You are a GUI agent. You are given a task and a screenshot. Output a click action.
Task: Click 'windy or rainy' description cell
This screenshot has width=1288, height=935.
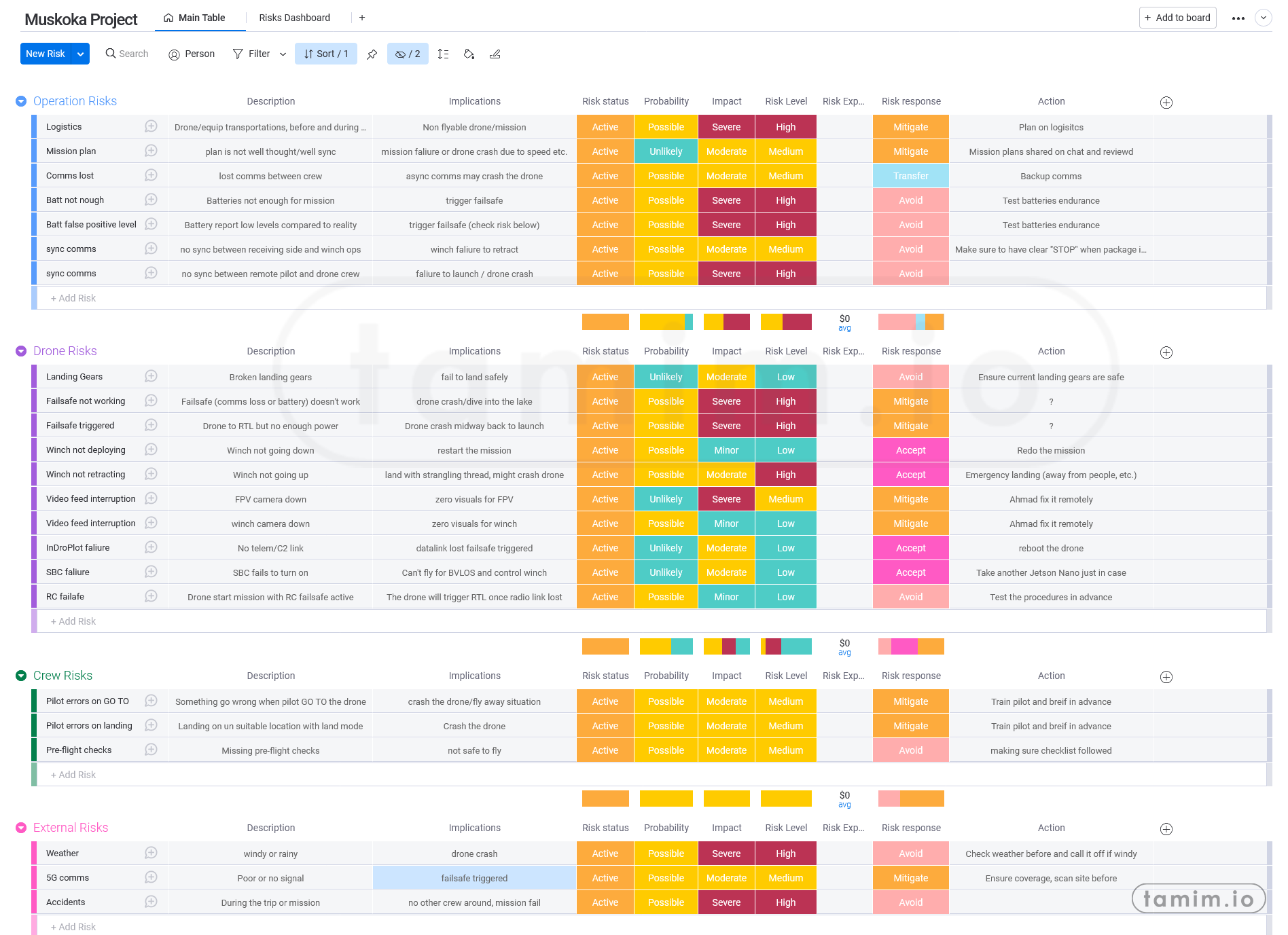pos(270,854)
